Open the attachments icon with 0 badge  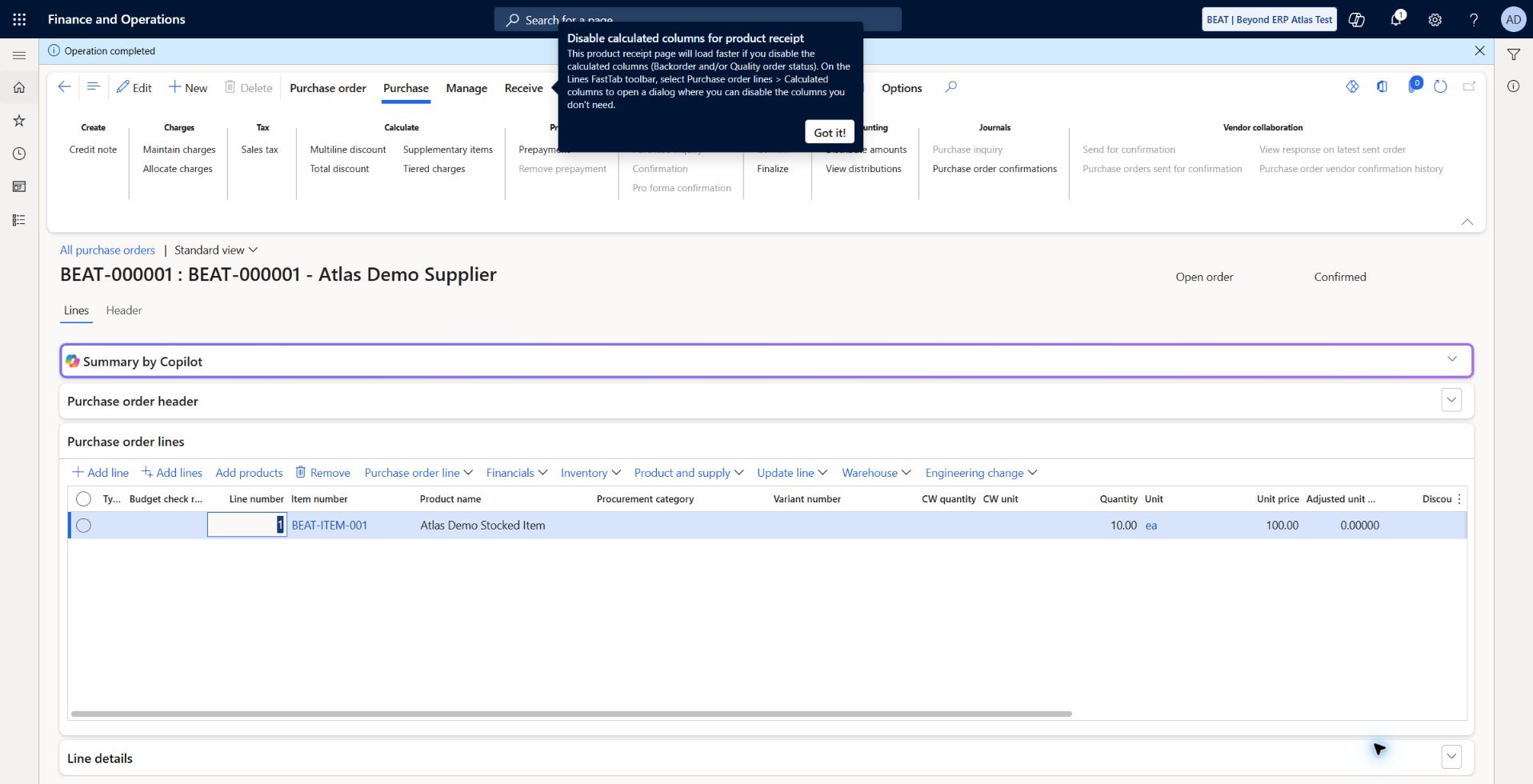(1413, 86)
